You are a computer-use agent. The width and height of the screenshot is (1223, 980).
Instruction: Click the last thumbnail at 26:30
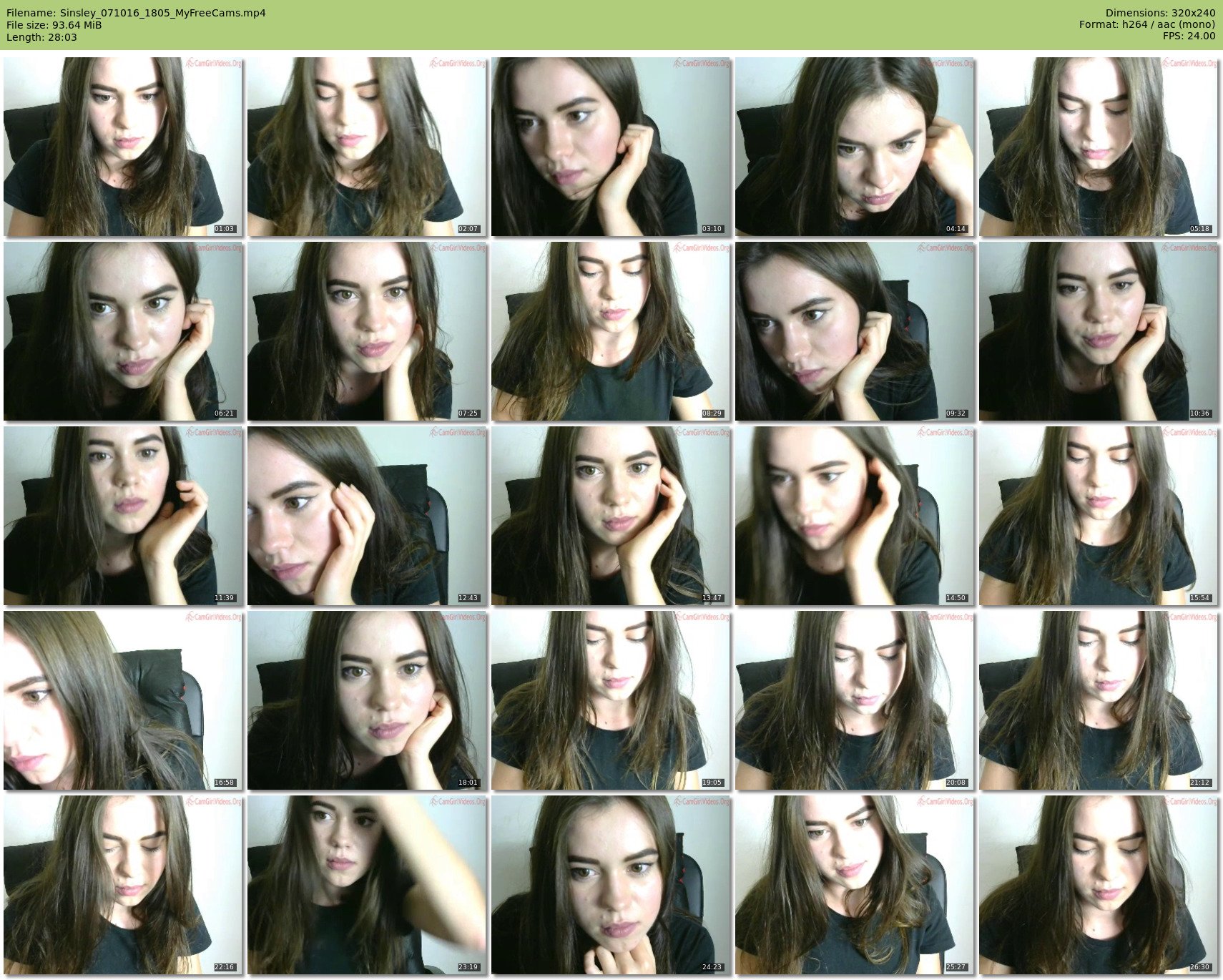click(1098, 884)
